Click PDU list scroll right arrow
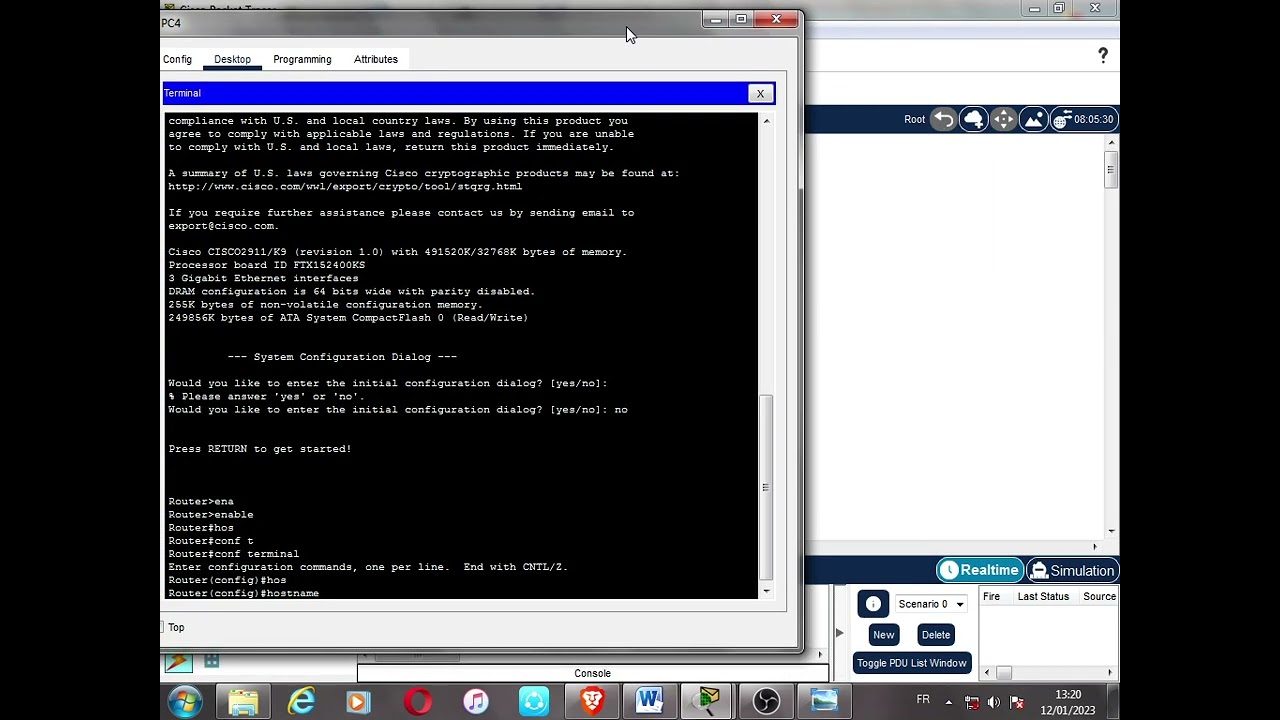The image size is (1280, 720). point(1110,673)
